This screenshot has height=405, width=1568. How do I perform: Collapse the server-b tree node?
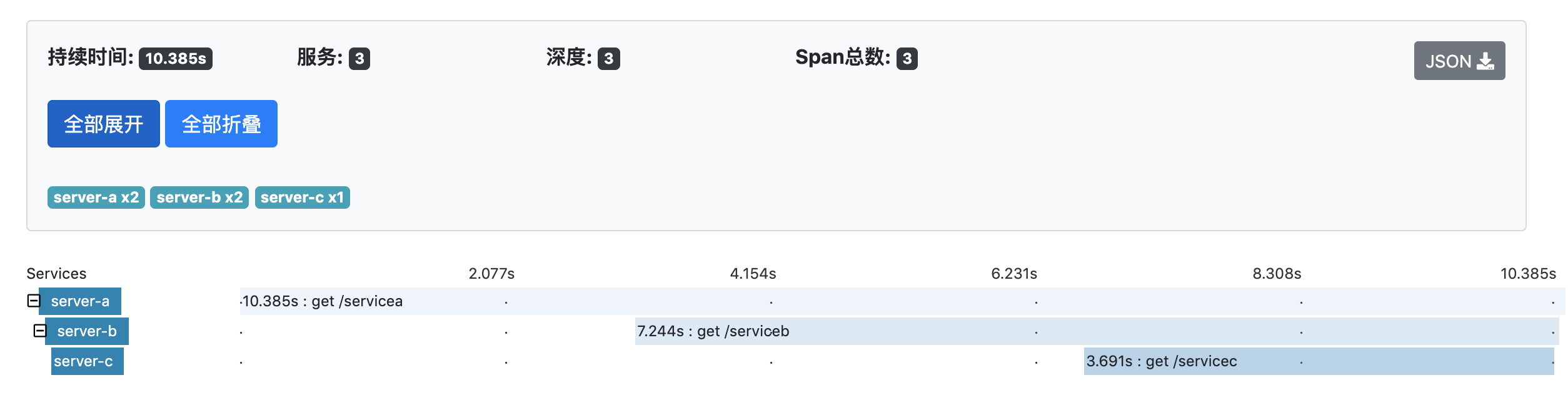click(40, 331)
